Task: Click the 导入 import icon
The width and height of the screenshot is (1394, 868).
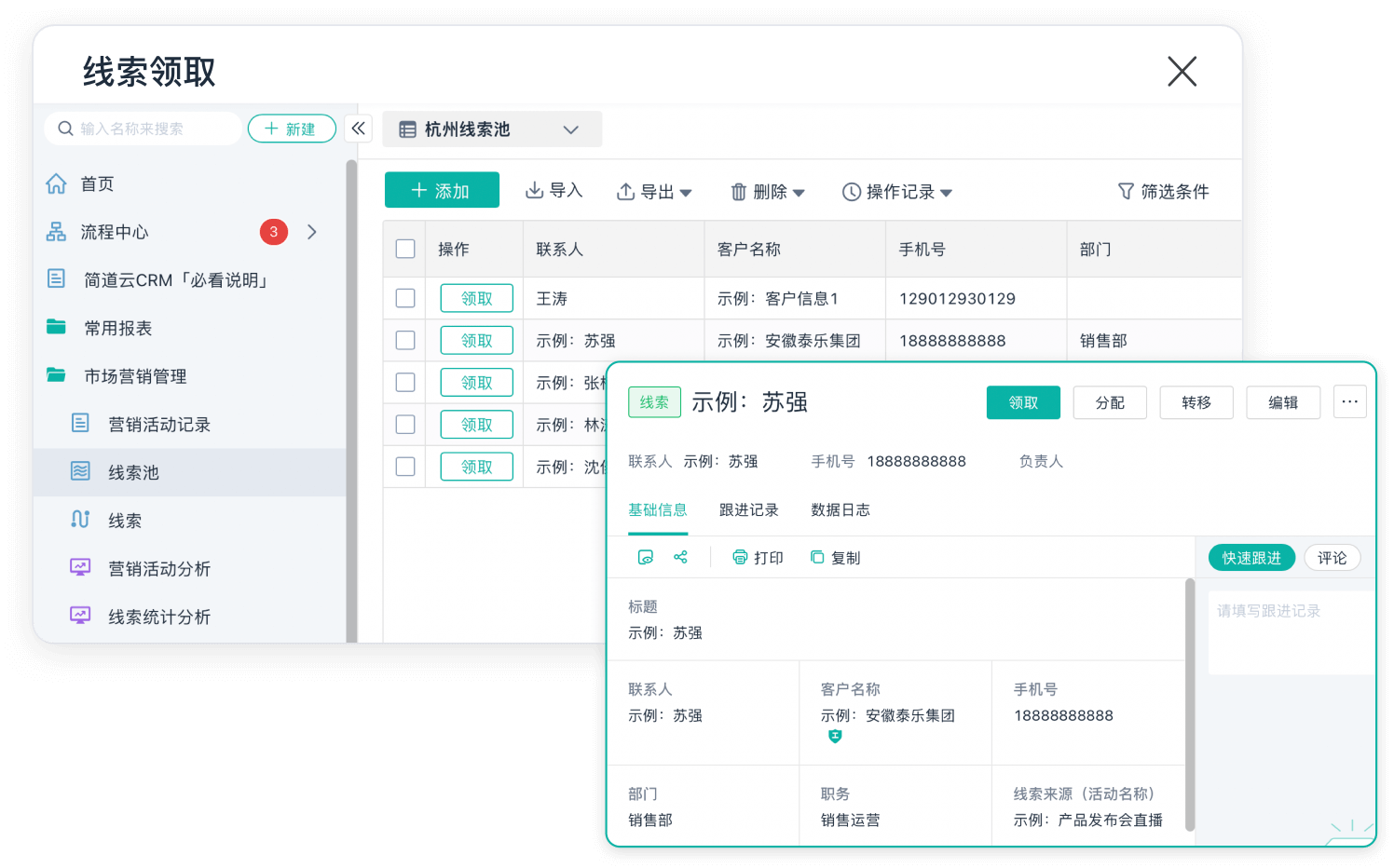Action: (x=535, y=191)
